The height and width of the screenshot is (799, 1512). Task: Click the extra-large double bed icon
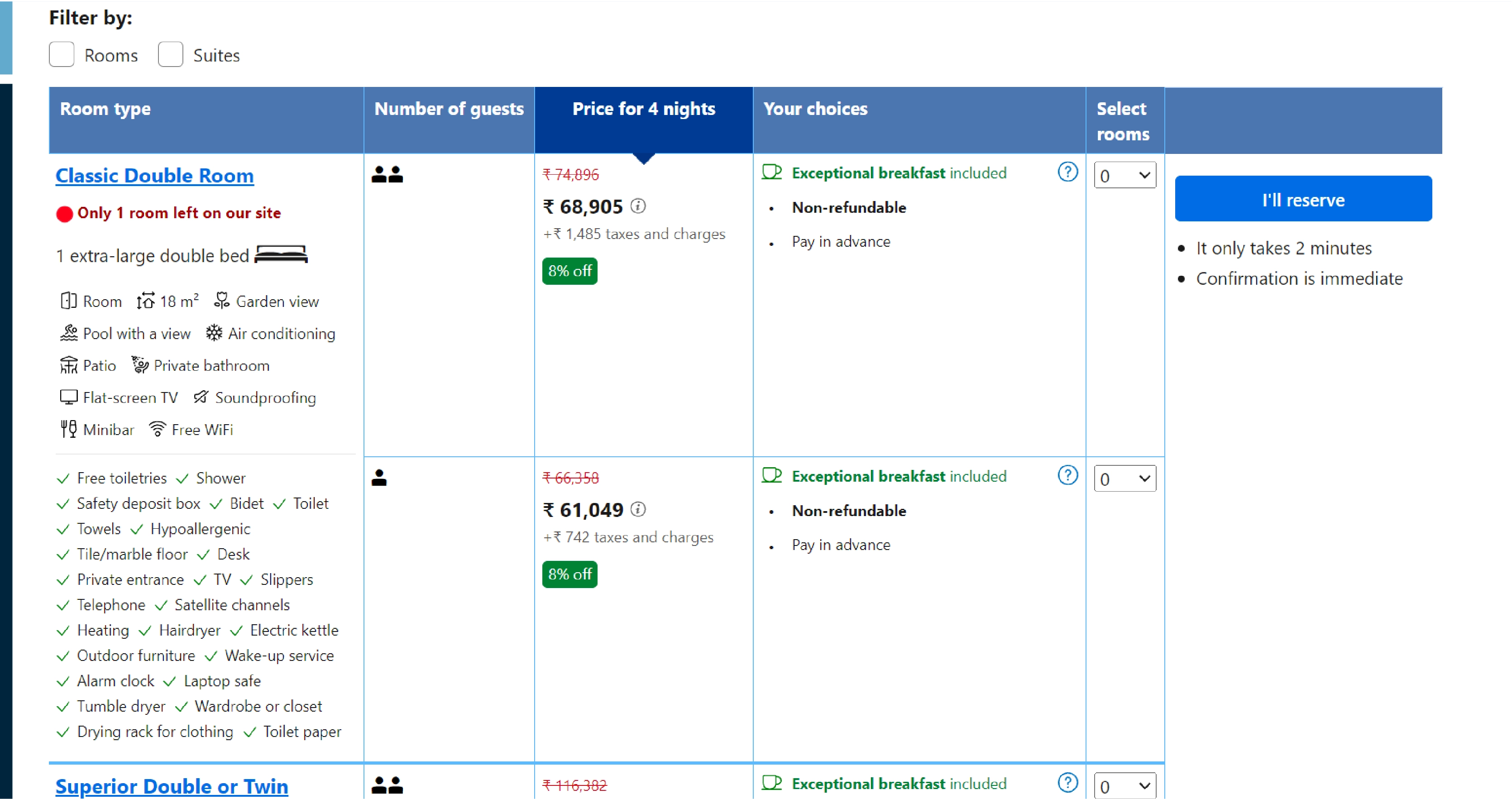(281, 255)
